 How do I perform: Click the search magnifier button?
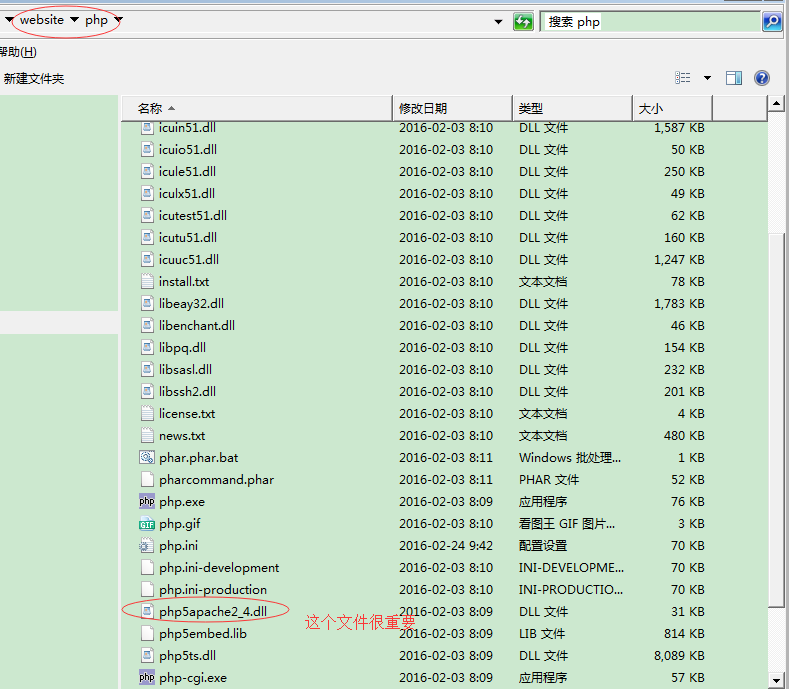tap(772, 22)
